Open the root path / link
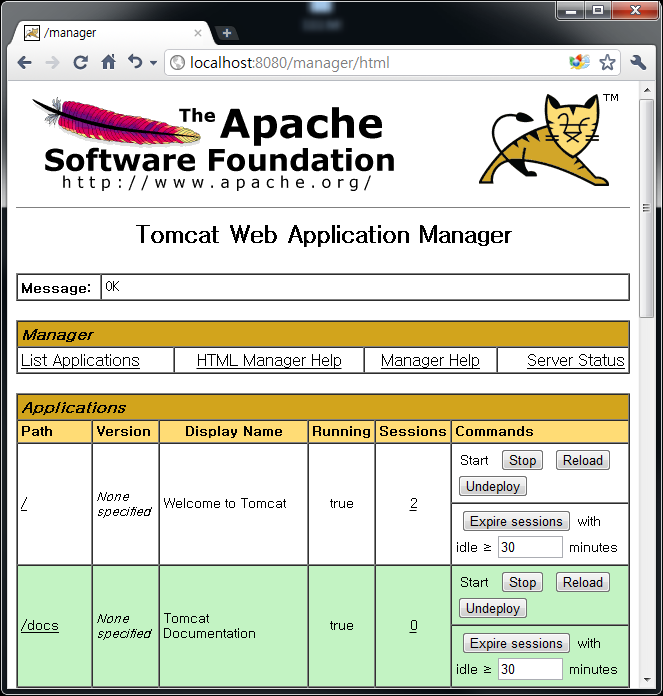This screenshot has height=696, width=663. (24, 503)
